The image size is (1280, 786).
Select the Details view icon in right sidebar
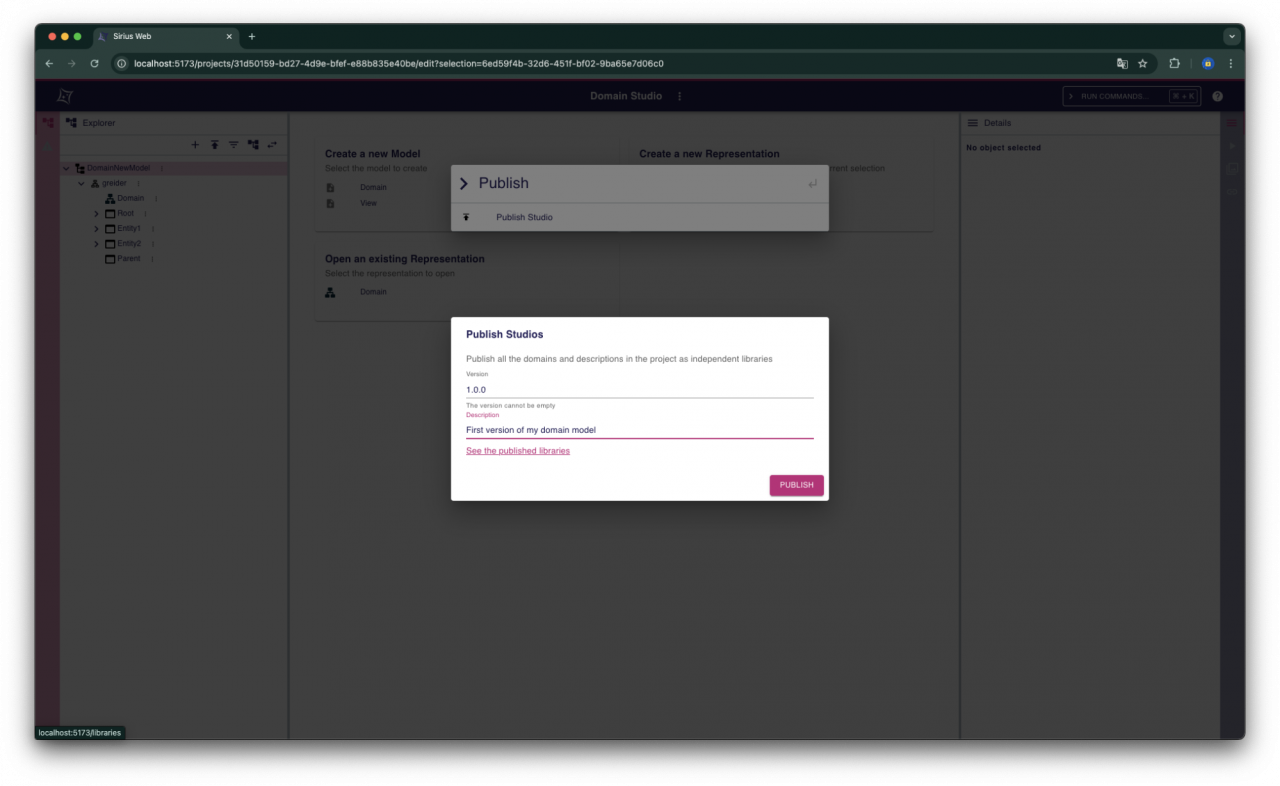coord(1232,123)
